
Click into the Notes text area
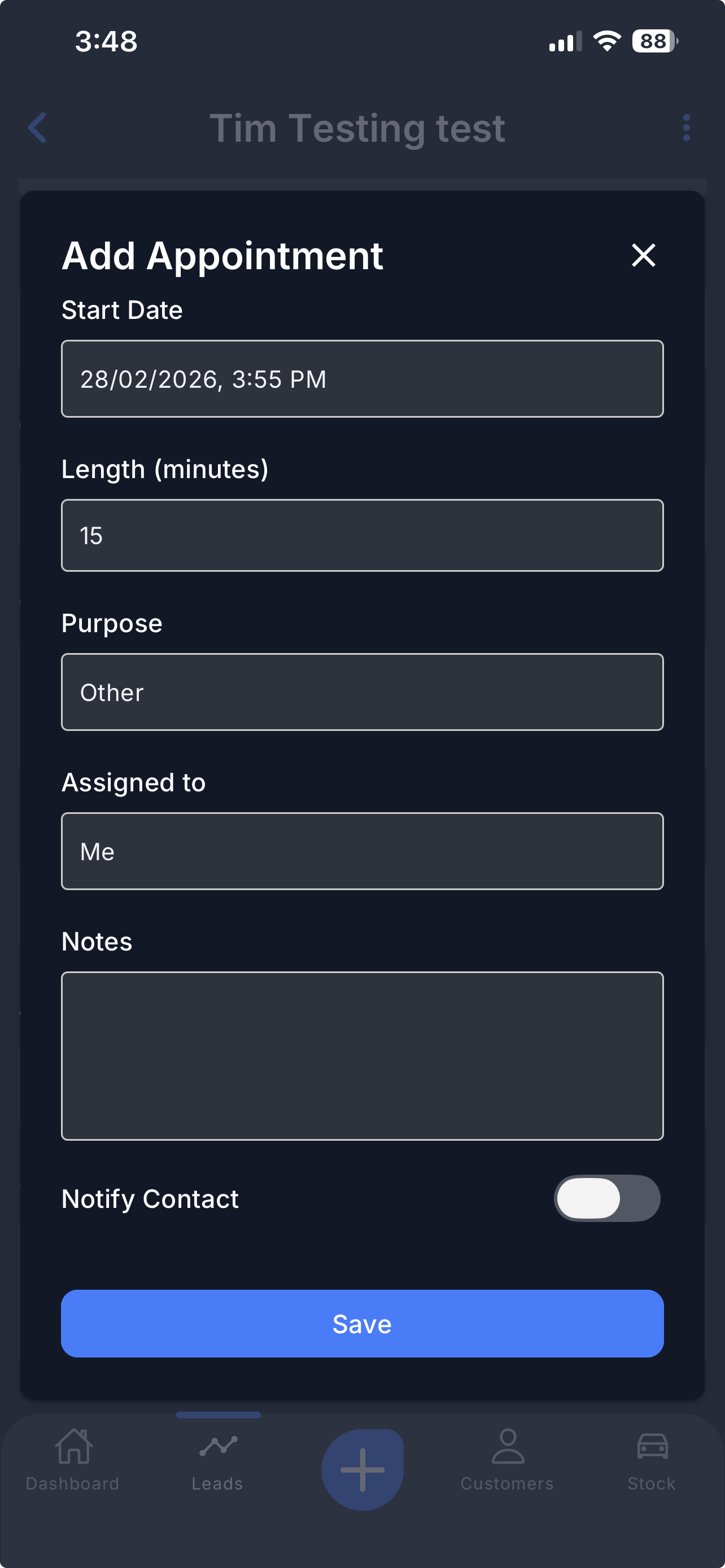pyautogui.click(x=362, y=1055)
